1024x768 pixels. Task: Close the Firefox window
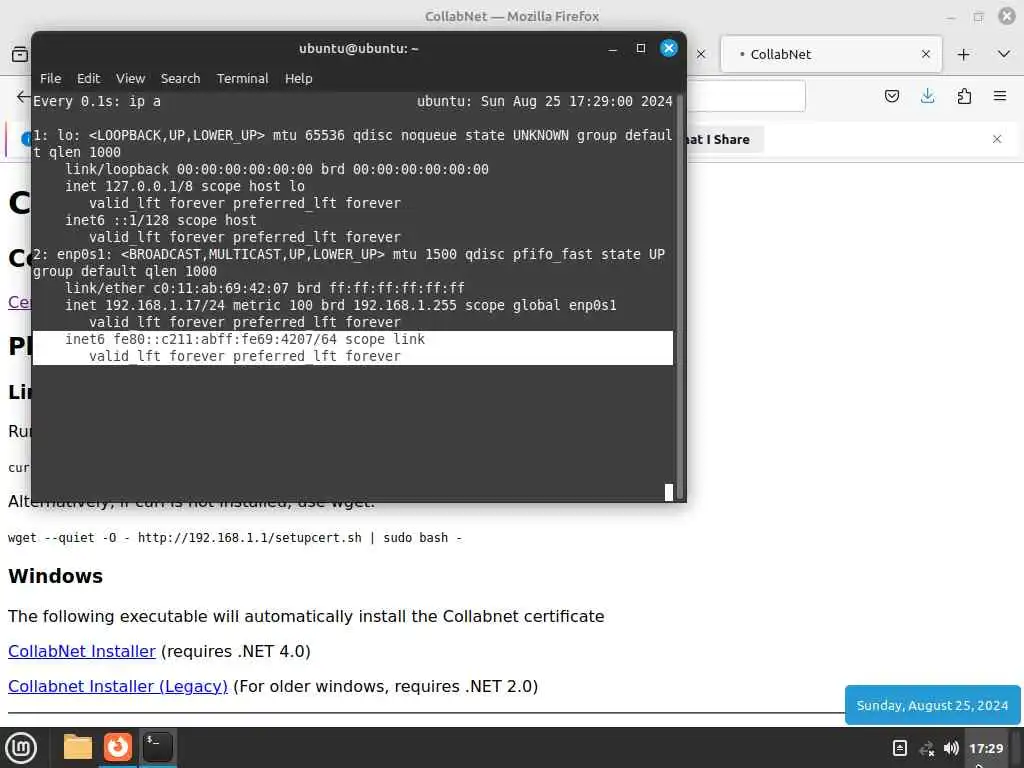1007,16
